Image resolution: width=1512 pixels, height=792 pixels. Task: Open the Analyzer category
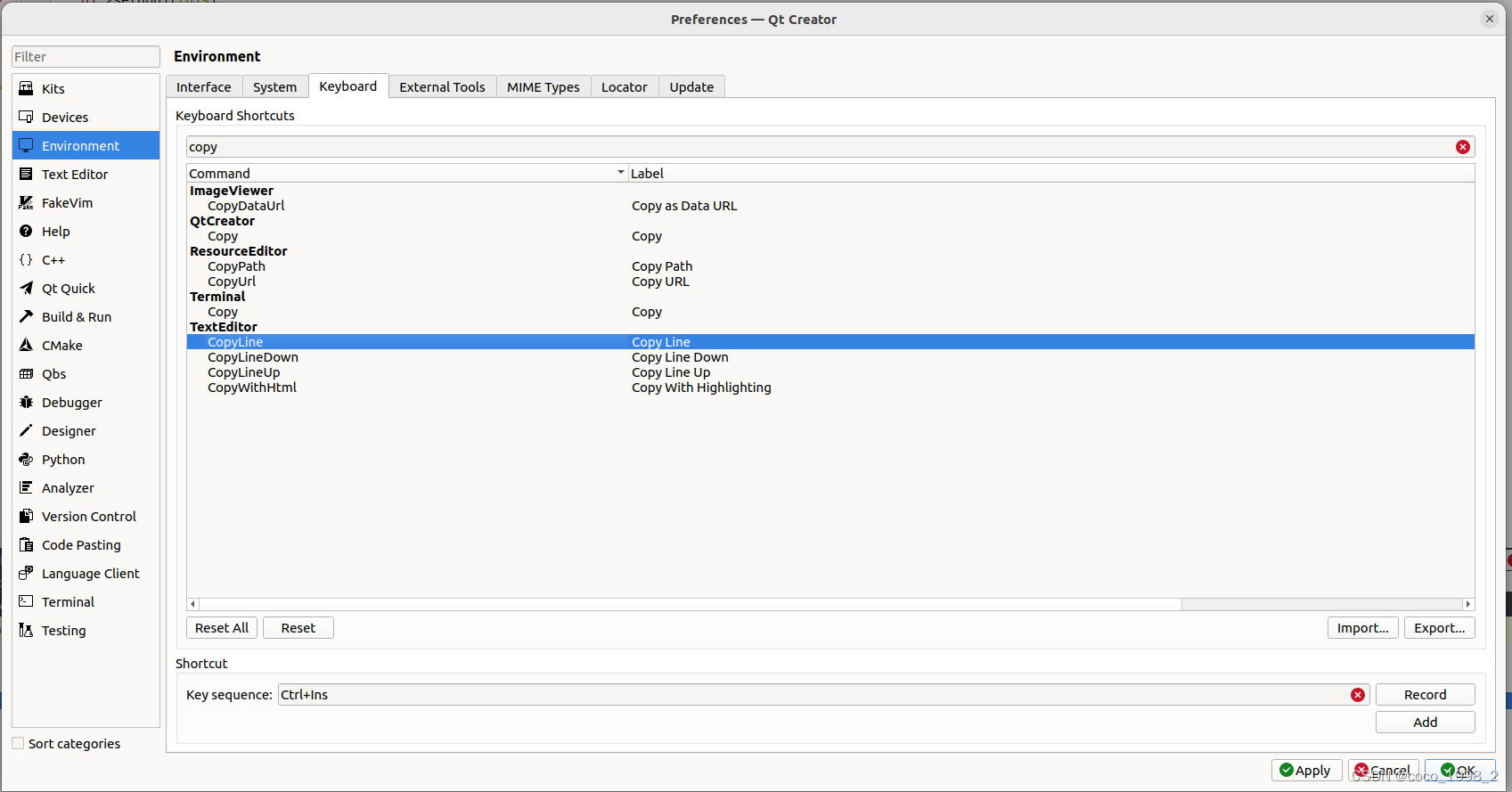(86, 488)
